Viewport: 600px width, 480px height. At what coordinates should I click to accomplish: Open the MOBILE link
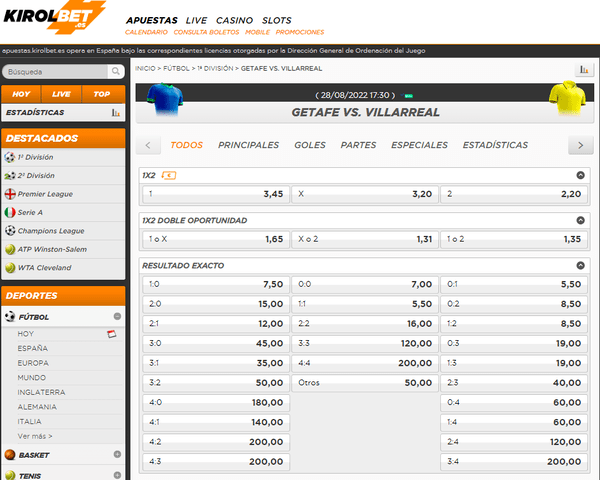click(257, 32)
